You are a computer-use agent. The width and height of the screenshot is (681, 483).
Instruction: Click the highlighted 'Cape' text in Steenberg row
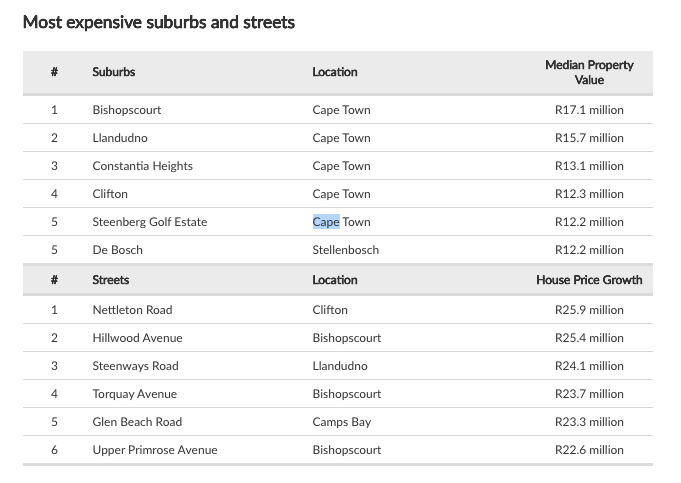pos(326,222)
